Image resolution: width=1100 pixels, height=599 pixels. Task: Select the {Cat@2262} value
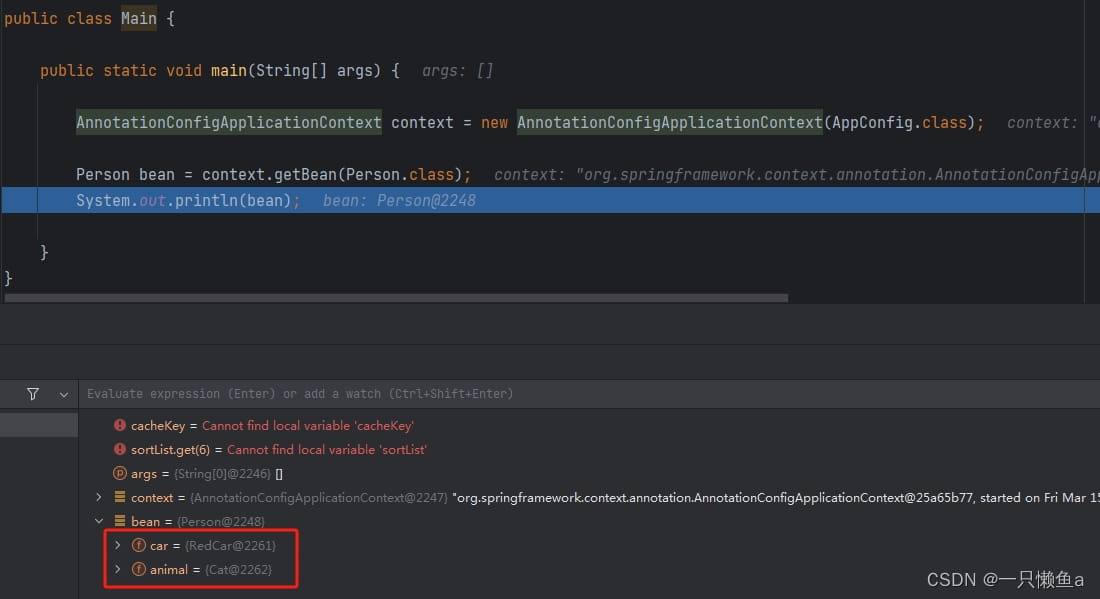coord(238,570)
